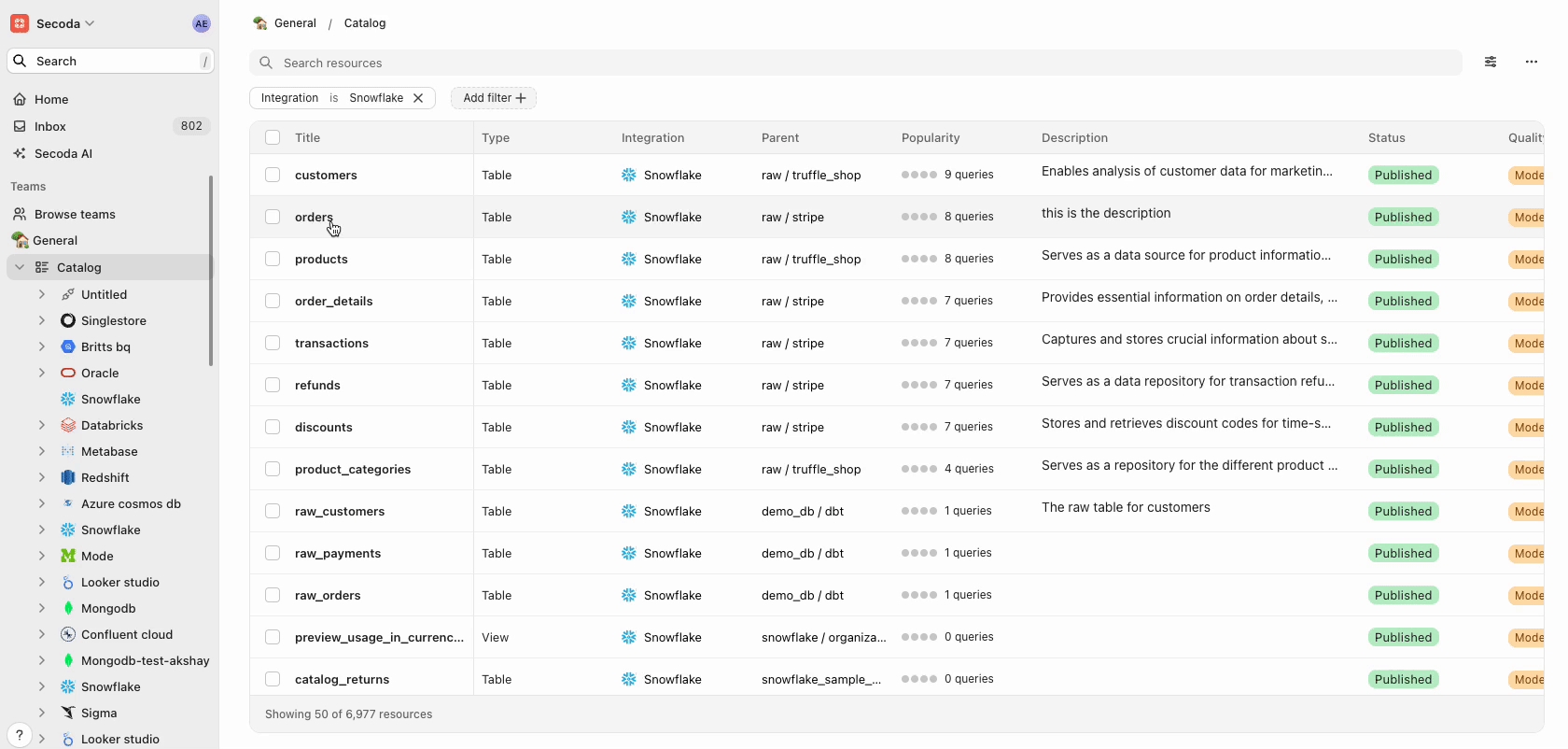This screenshot has height=749, width=1568.
Task: Toggle the select-all checkbox in table header
Action: coord(273,137)
